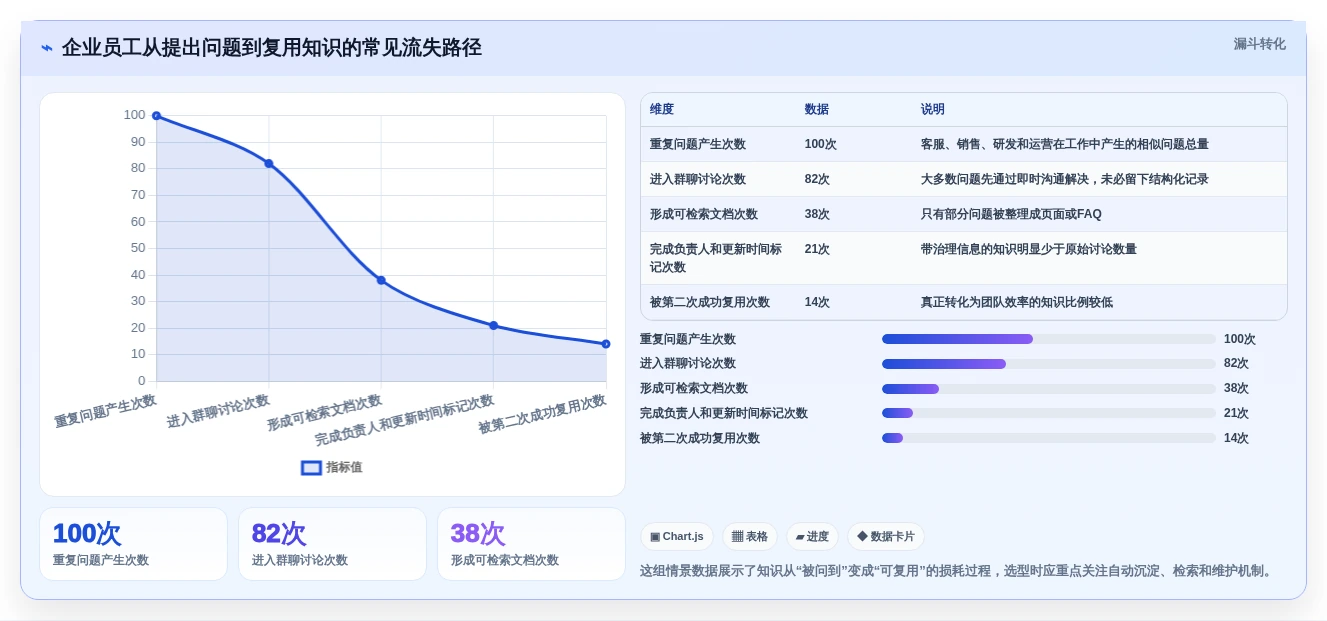Image resolution: width=1327 pixels, height=621 pixels.
Task: Click the 漏斗转化 tag
Action: coord(1259,44)
